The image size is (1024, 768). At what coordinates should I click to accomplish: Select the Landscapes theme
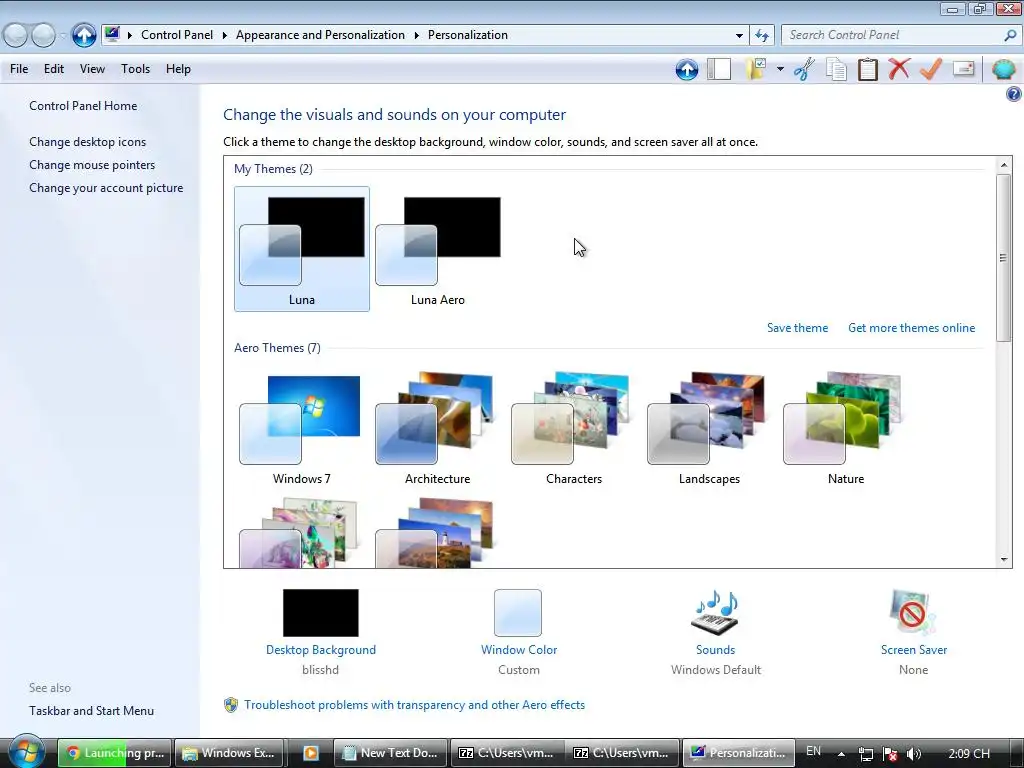point(709,428)
